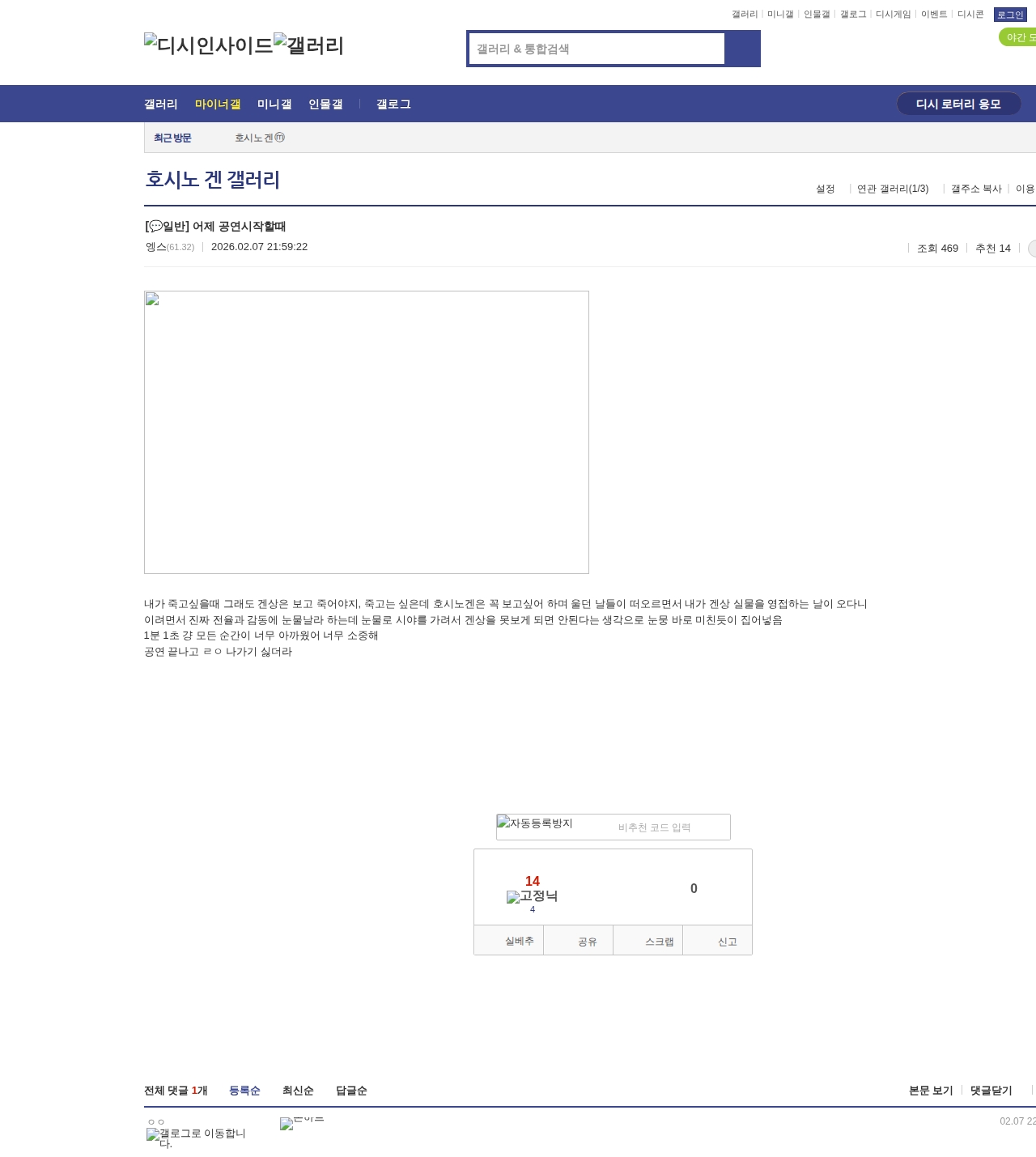The image size is (1036, 1157).
Task: Open 미니갤 in the blue navigation bar
Action: pyautogui.click(x=274, y=104)
